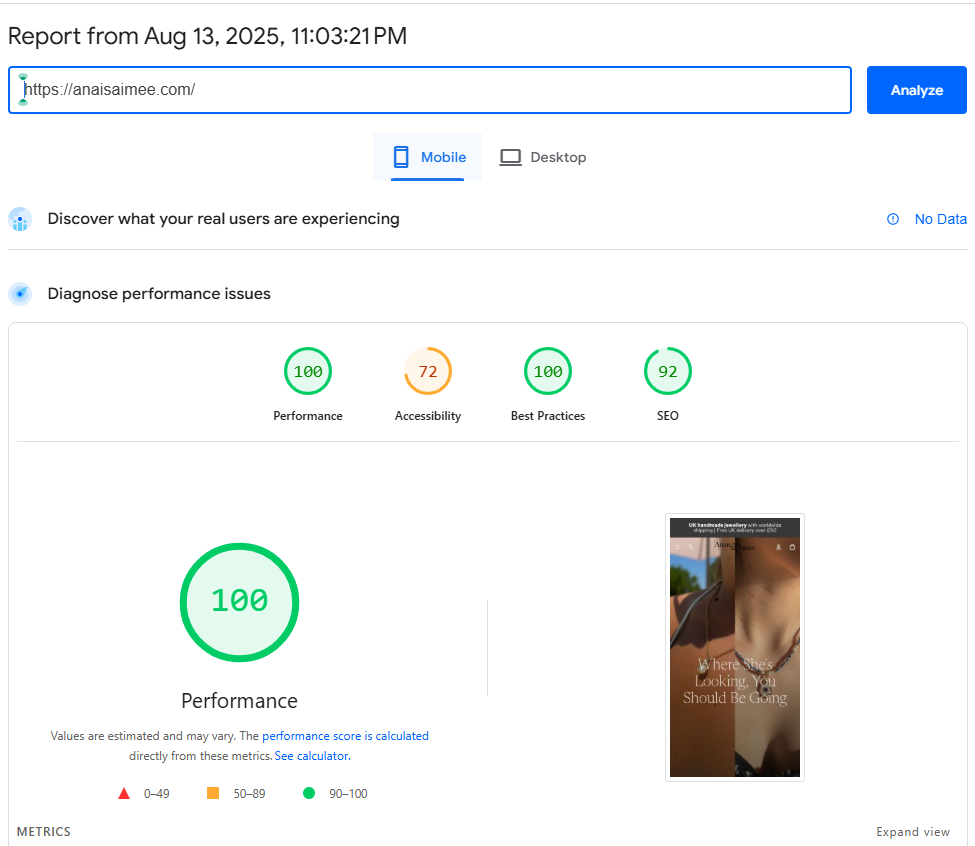Click the Analyze button
Screen dimensions: 975x846
(916, 90)
